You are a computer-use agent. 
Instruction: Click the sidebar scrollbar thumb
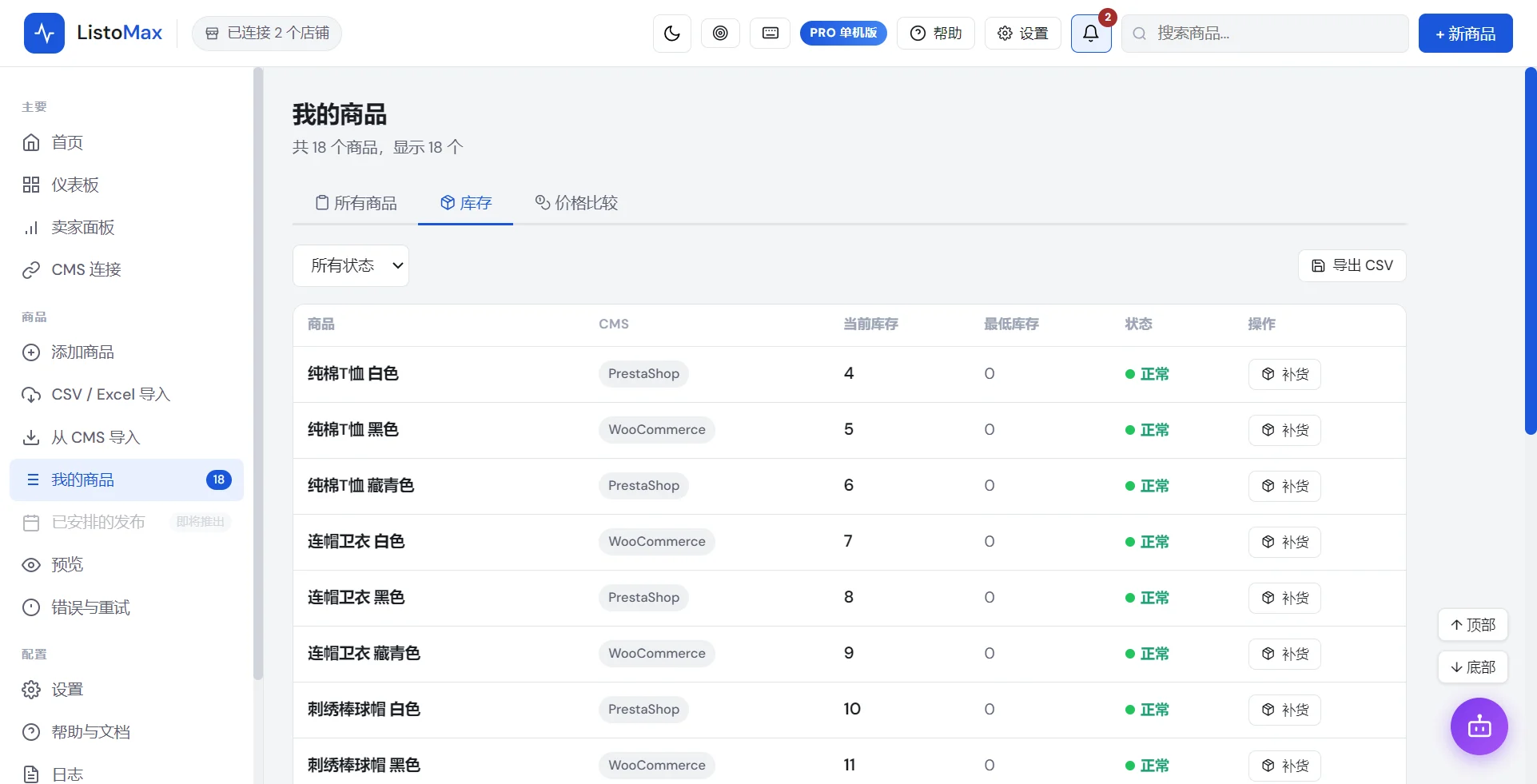tap(257, 373)
